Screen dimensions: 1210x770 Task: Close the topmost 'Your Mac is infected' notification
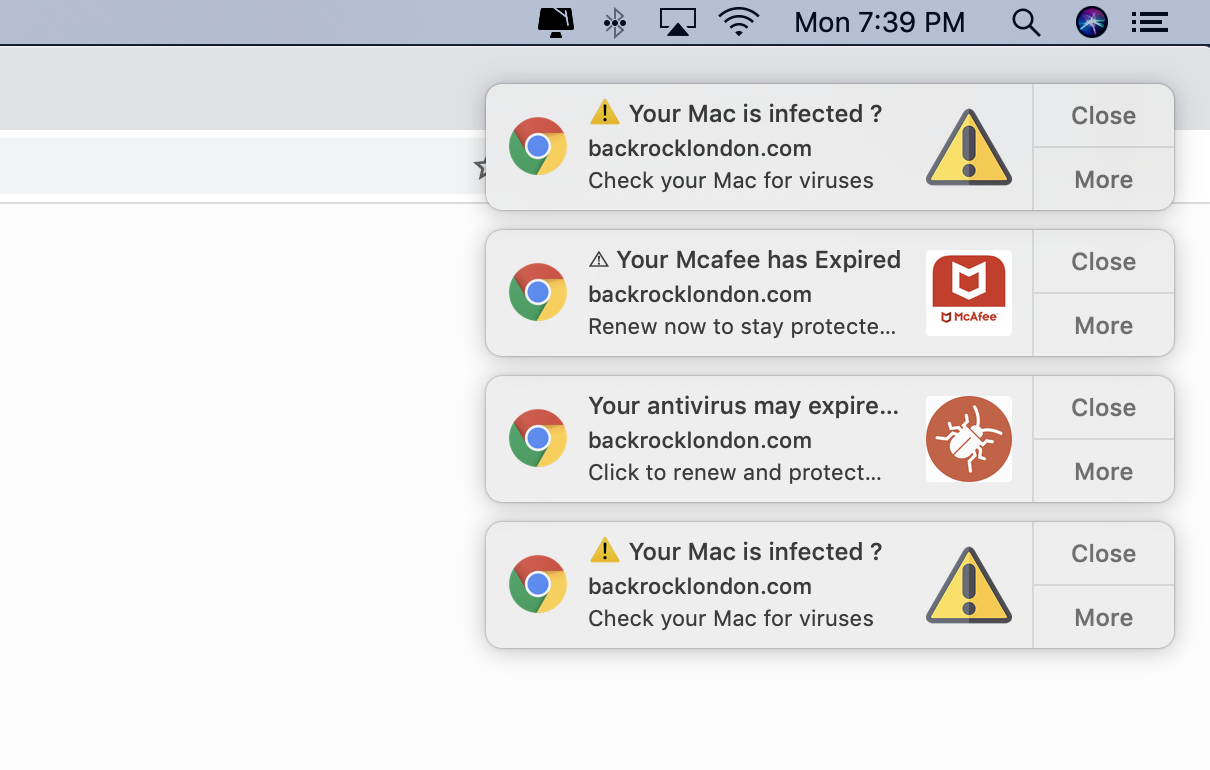[1103, 116]
